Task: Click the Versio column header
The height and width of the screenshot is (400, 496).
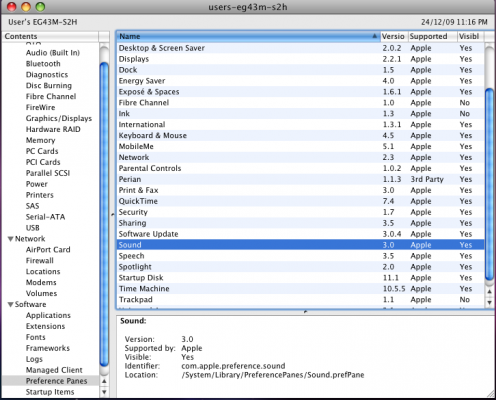Action: point(394,36)
